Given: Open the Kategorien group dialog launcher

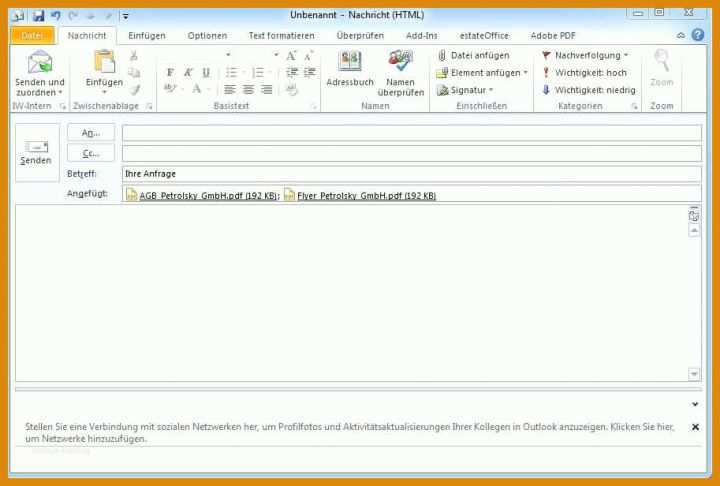Looking at the screenshot, I should click(634, 107).
